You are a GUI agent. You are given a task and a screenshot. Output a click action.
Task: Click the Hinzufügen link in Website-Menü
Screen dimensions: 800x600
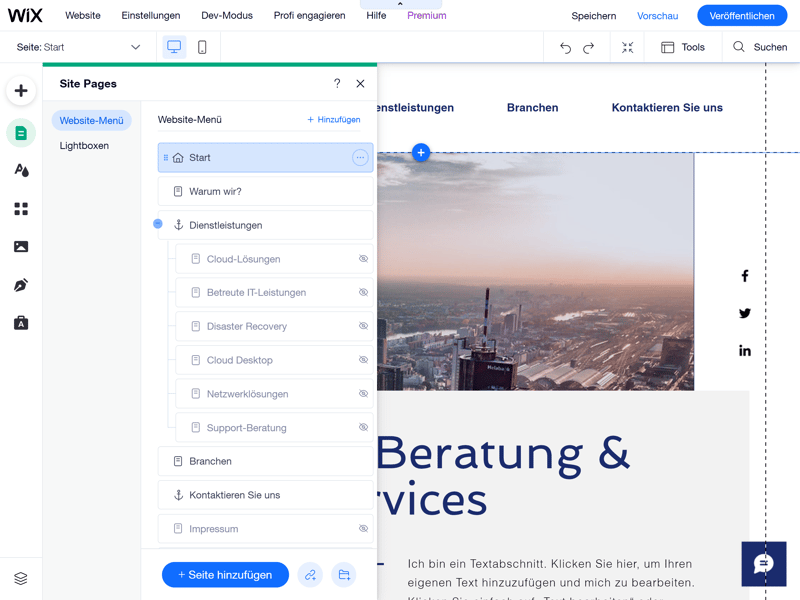tap(334, 119)
